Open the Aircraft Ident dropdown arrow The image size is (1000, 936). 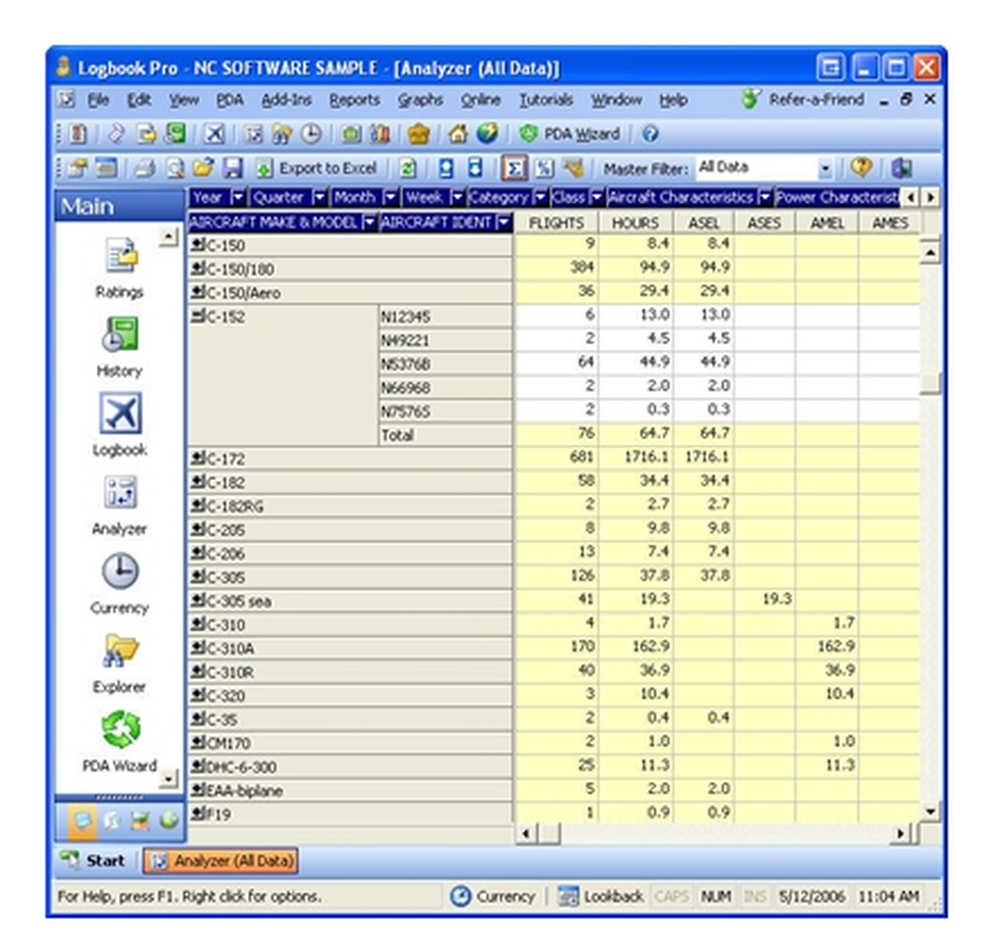(504, 223)
